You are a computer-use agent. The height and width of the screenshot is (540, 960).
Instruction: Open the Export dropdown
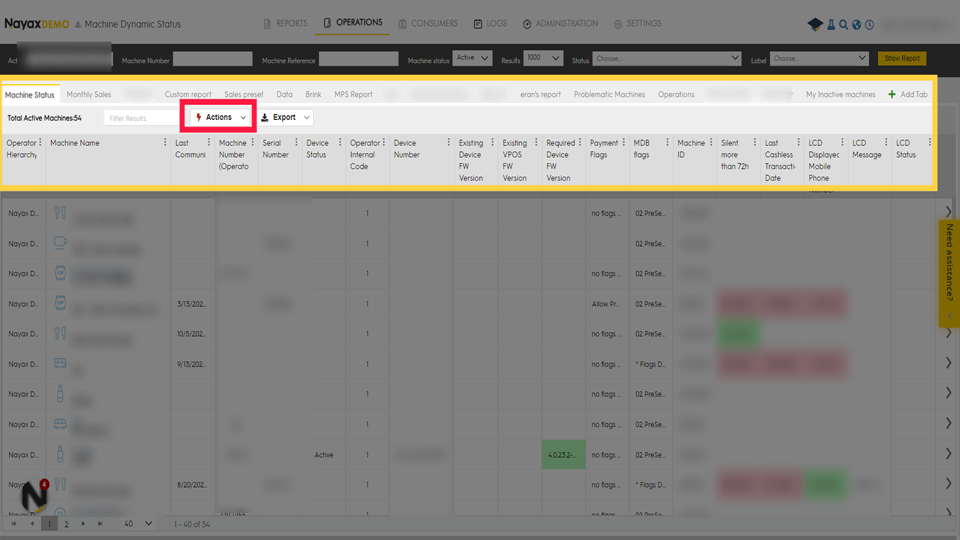(285, 117)
